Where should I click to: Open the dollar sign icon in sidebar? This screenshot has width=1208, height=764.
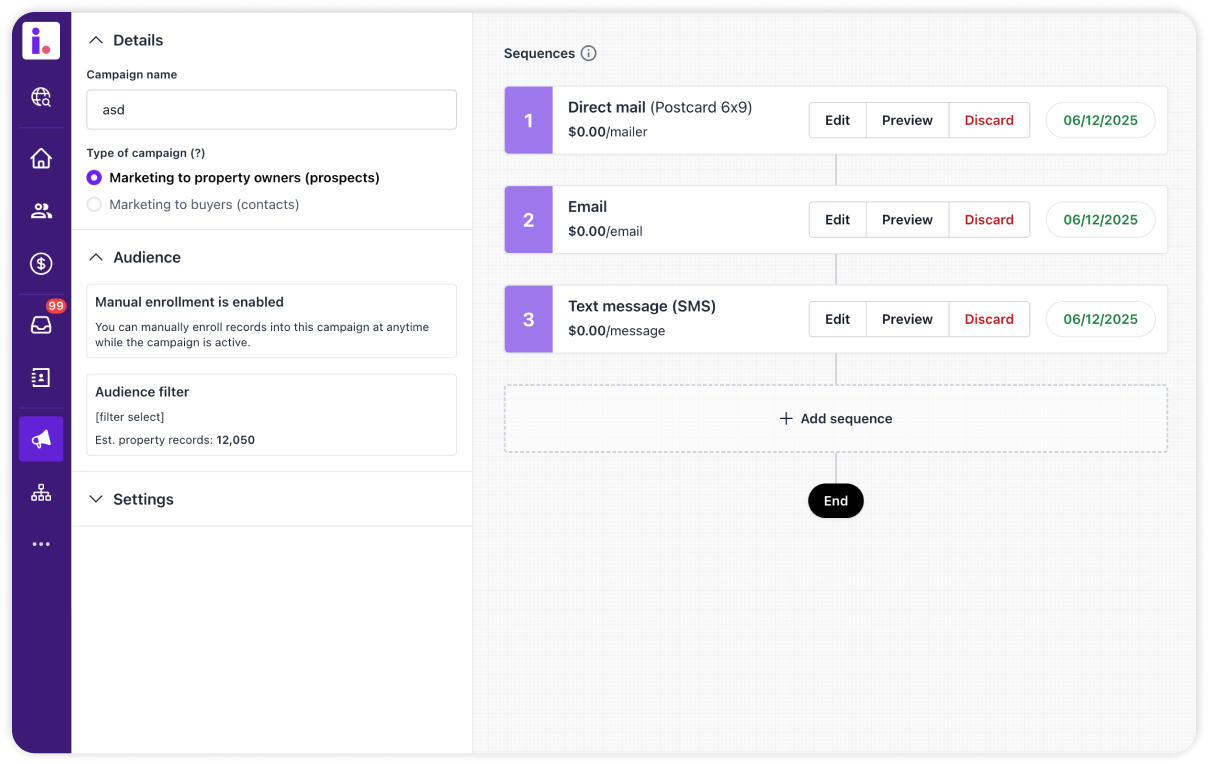pyautogui.click(x=41, y=264)
